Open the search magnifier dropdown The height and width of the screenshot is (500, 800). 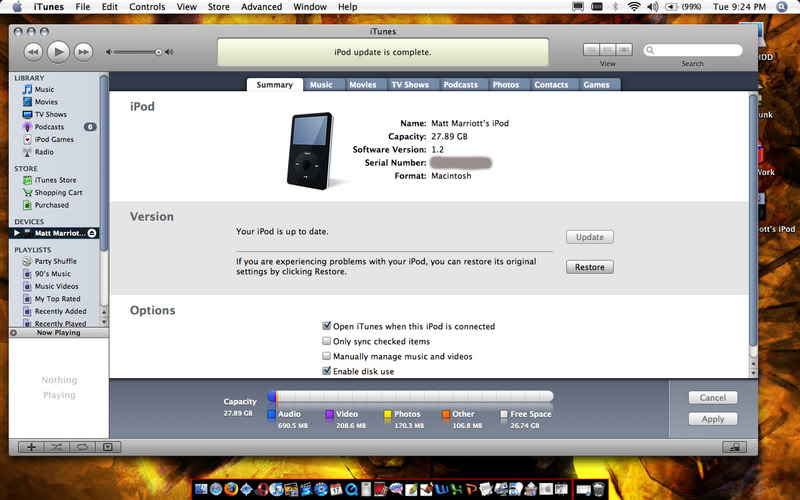pos(649,50)
